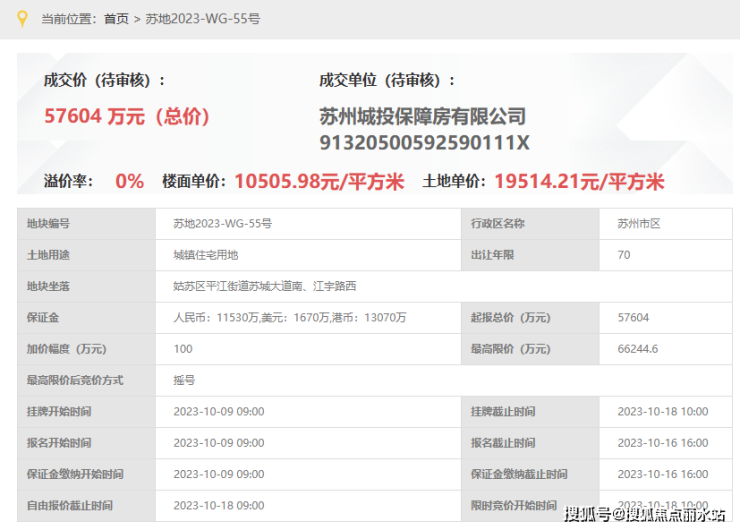Click breadcrumb text 苏地2023-WG-55号
This screenshot has height=530, width=740.
coord(202,19)
